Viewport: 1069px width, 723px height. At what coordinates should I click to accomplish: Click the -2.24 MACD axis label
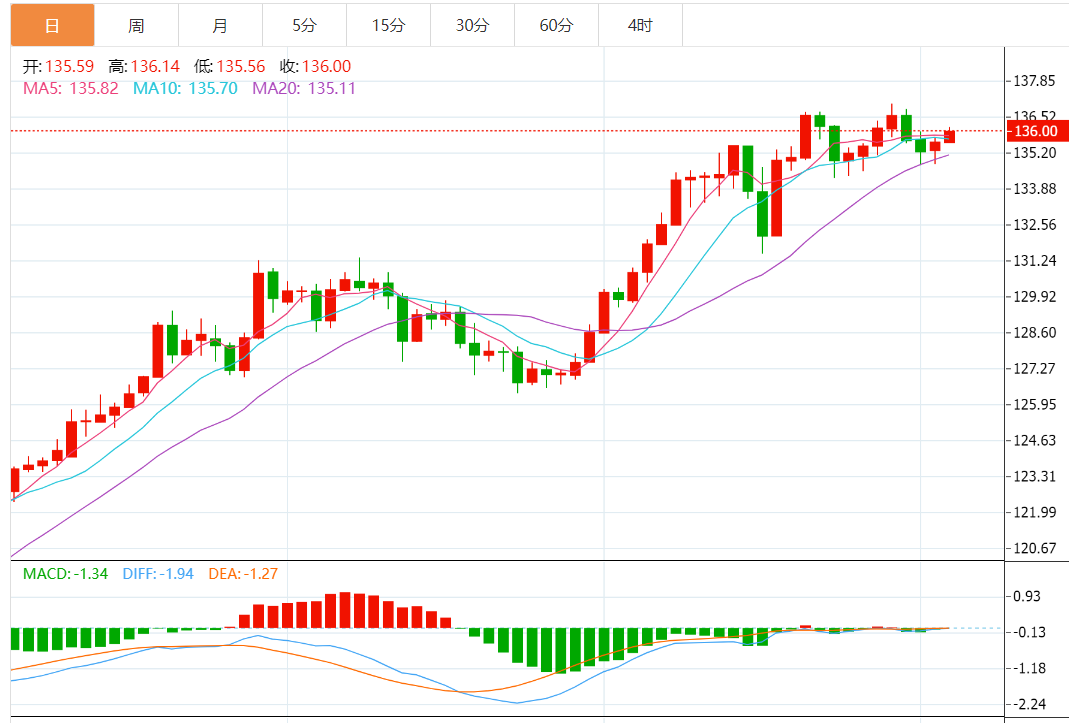pos(1029,705)
